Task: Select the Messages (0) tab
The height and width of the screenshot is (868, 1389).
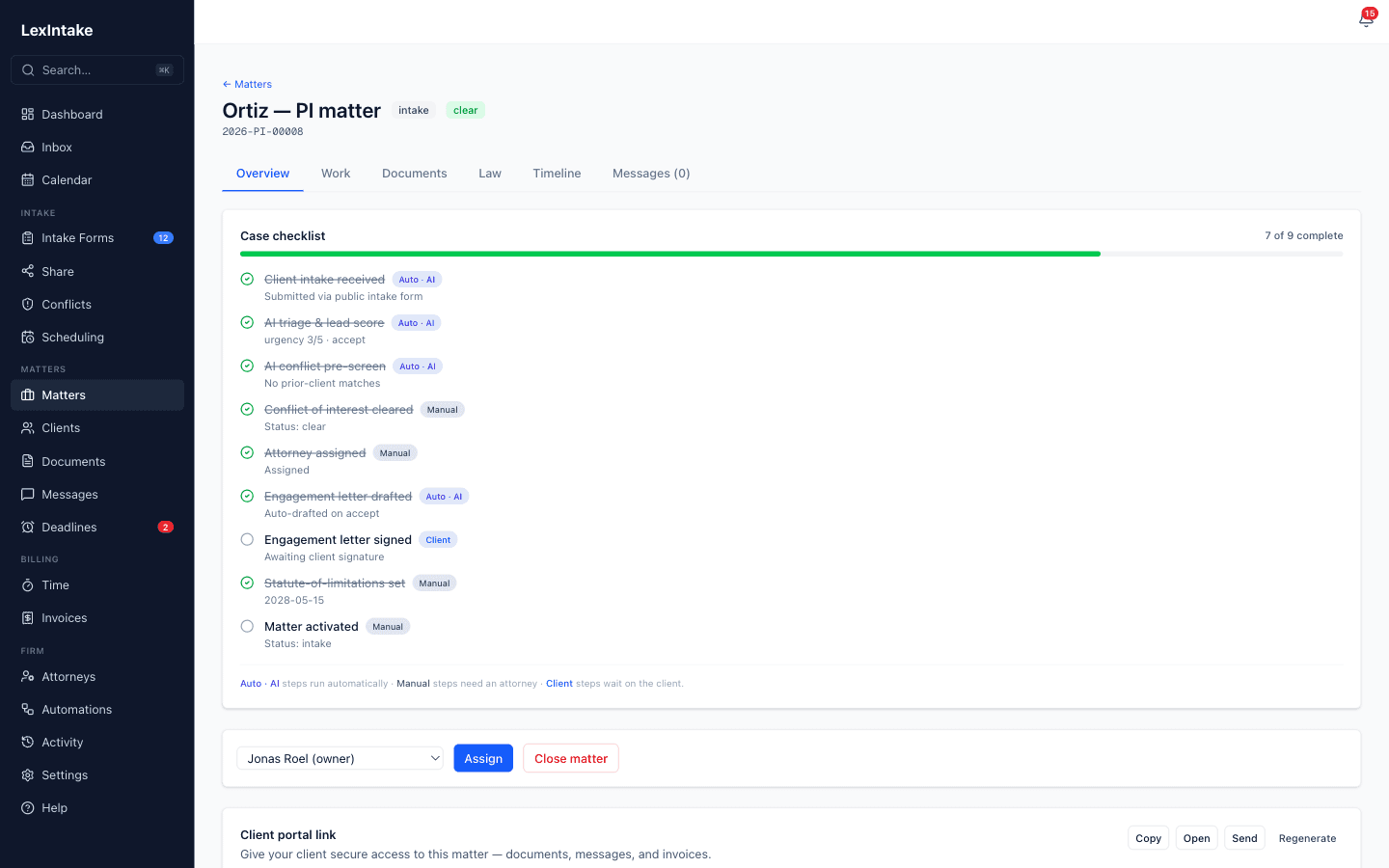Action: click(x=651, y=174)
